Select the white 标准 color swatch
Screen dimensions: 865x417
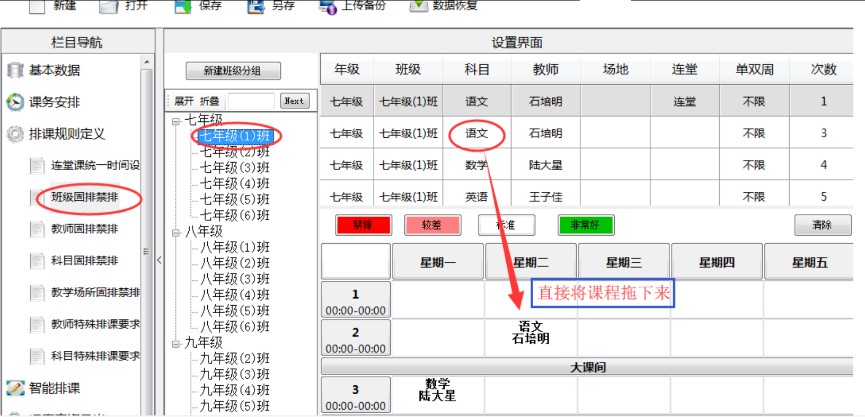[507, 225]
